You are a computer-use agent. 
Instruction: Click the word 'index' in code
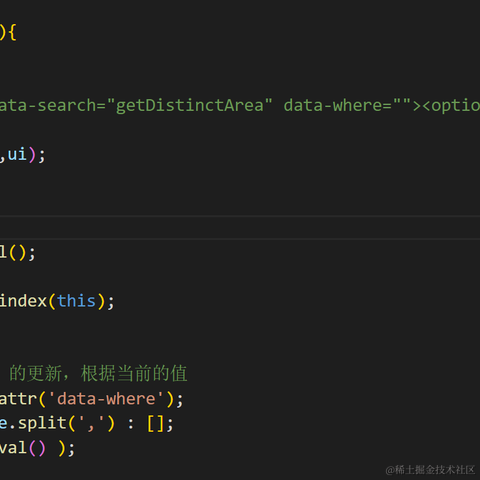[x=23, y=301]
